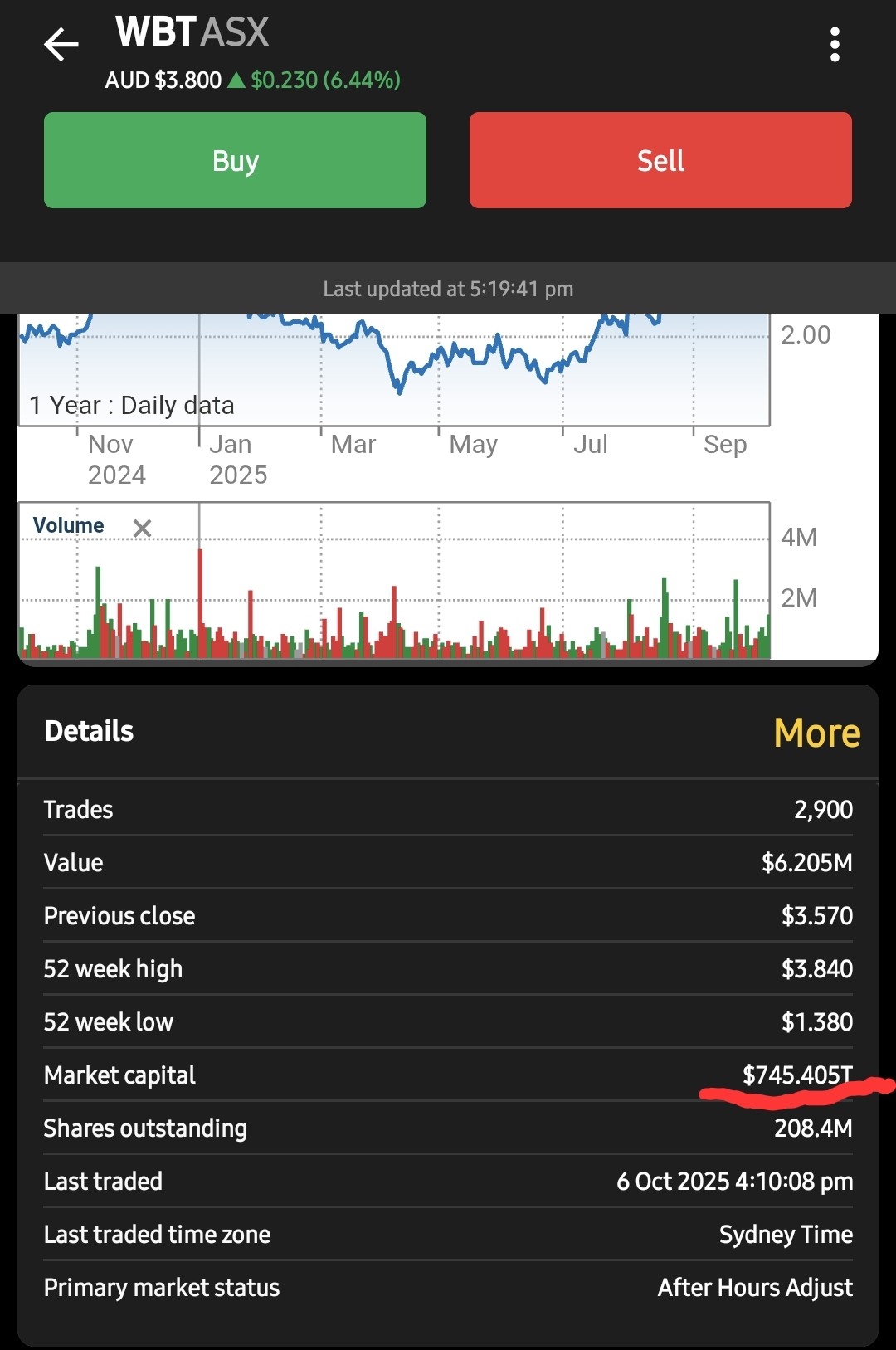Select the Volume label on chart
The image size is (896, 1350).
(69, 526)
